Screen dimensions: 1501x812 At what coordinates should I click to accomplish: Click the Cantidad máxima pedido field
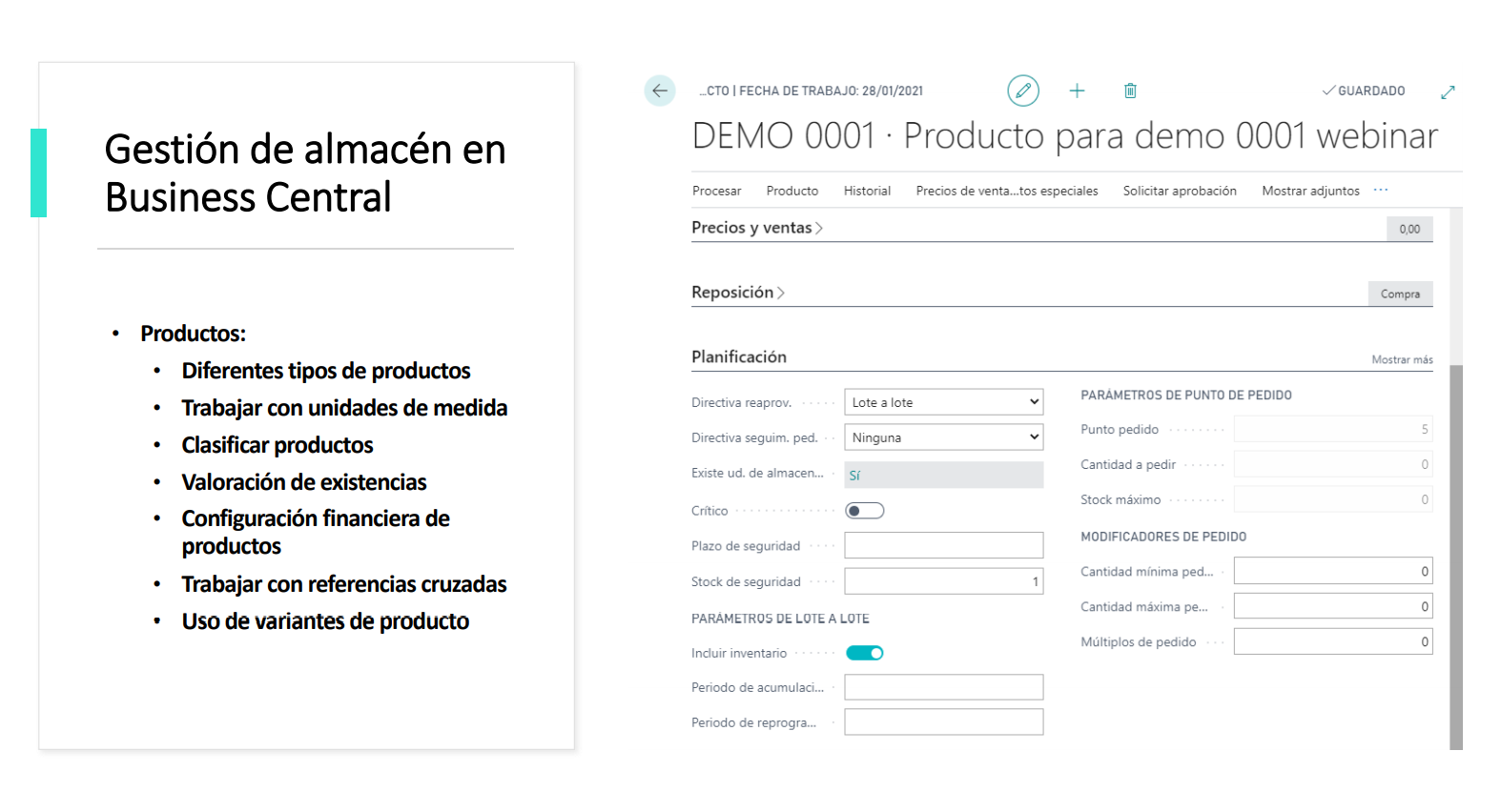pyautogui.click(x=1333, y=606)
